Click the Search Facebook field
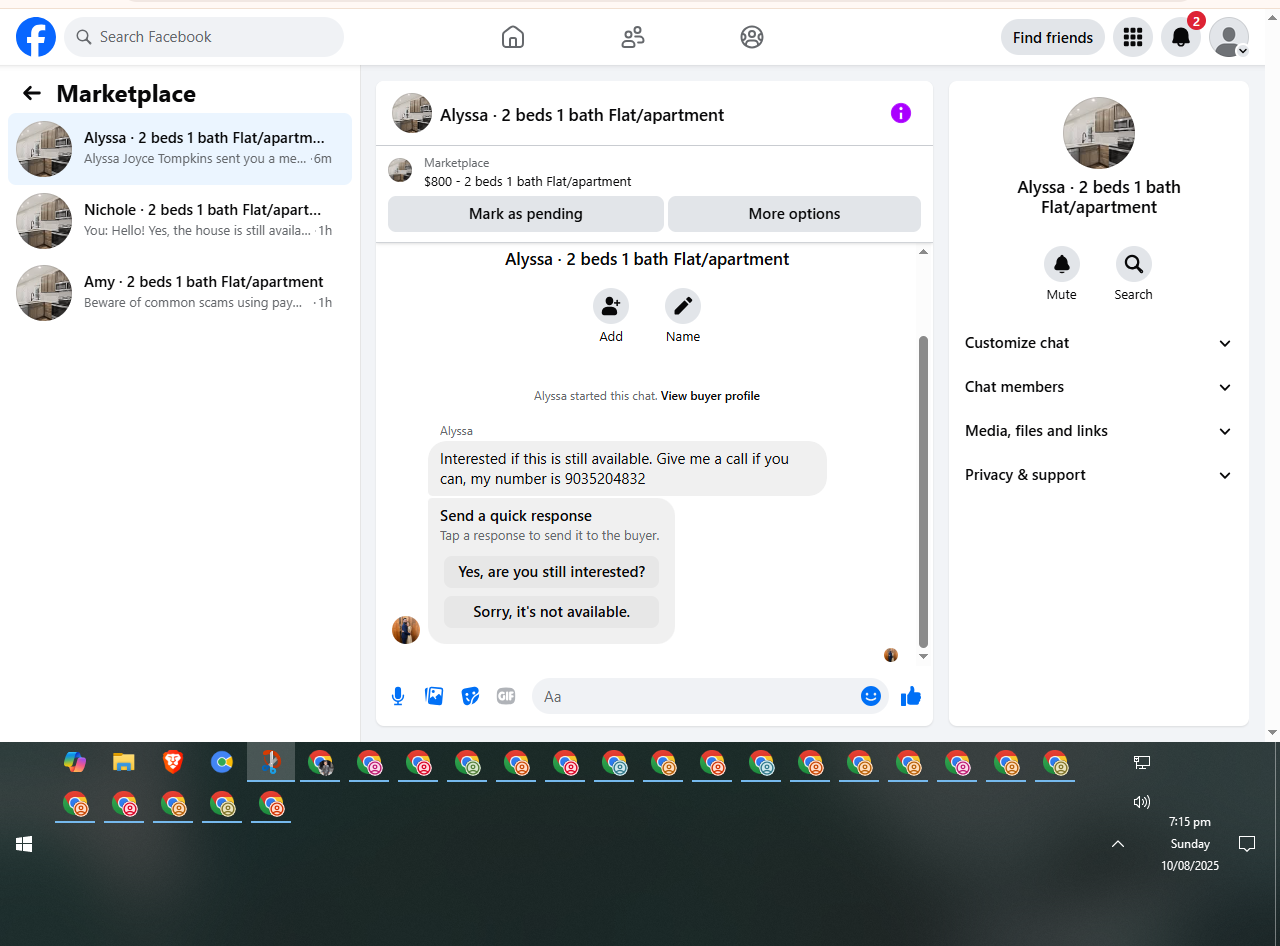 [204, 37]
